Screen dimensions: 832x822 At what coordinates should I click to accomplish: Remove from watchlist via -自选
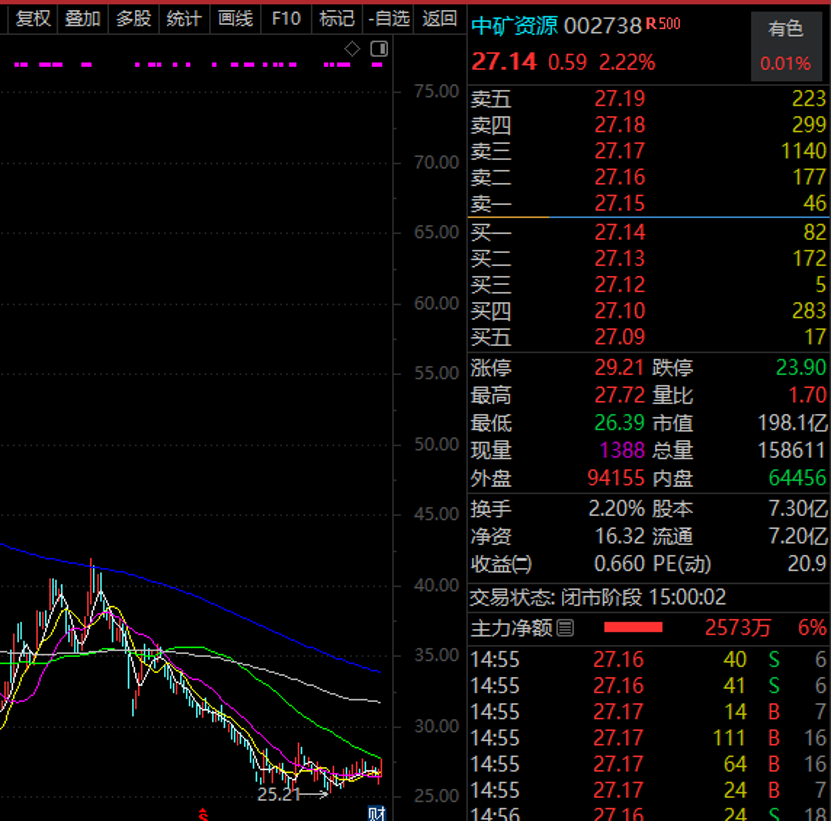[389, 19]
